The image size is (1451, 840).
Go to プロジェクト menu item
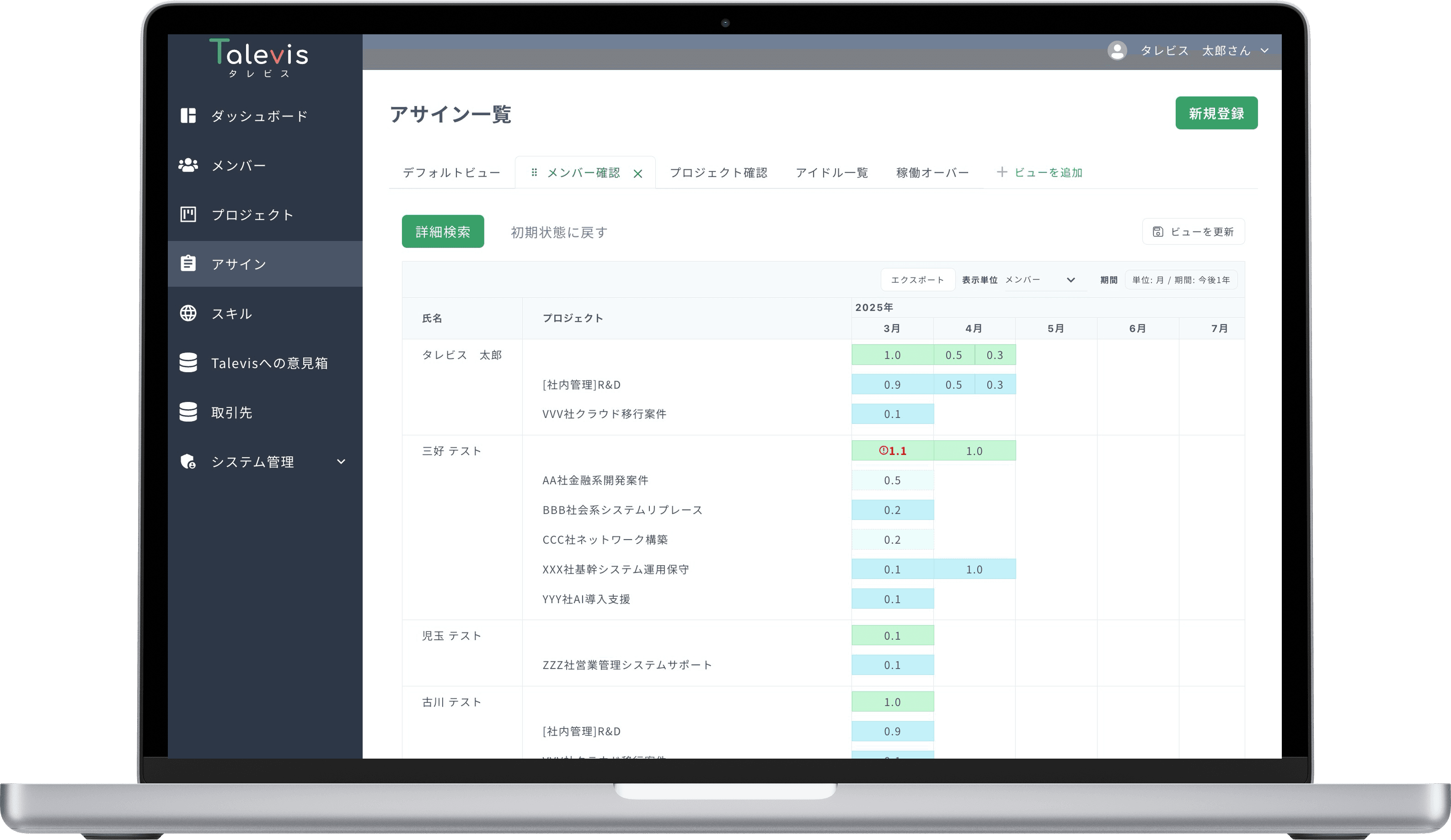click(265, 215)
